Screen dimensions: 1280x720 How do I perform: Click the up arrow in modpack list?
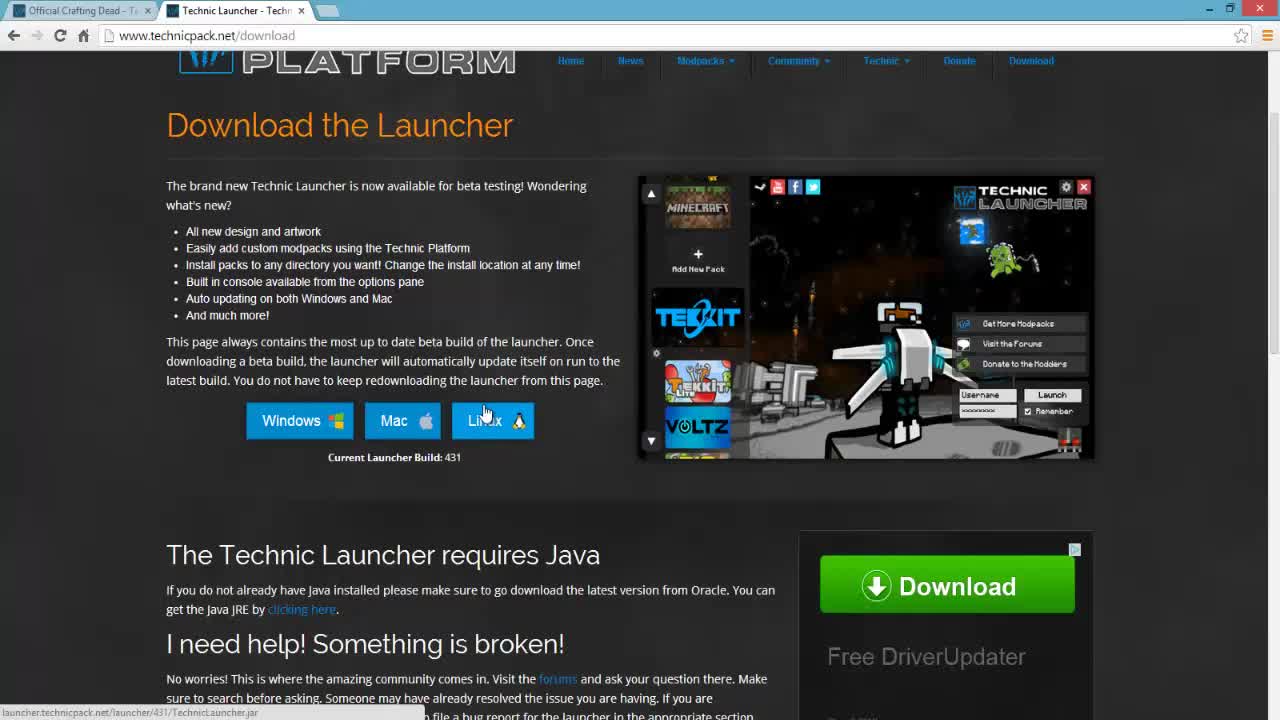point(651,194)
